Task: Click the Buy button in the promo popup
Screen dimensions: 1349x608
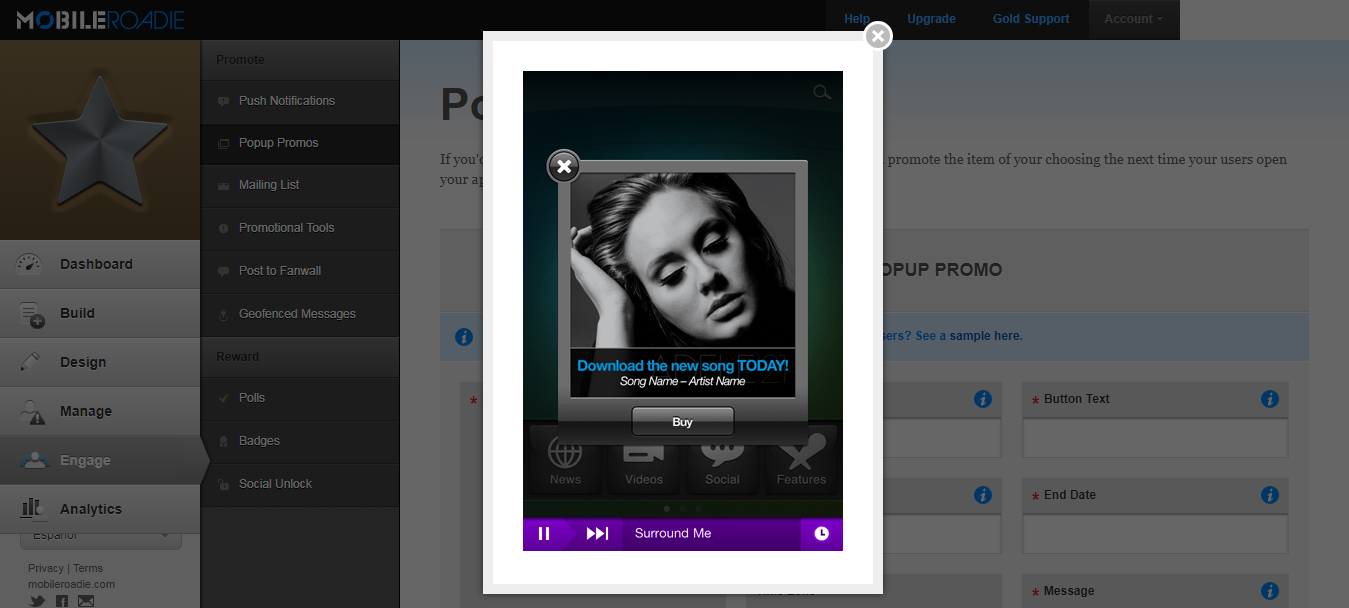Action: point(683,422)
